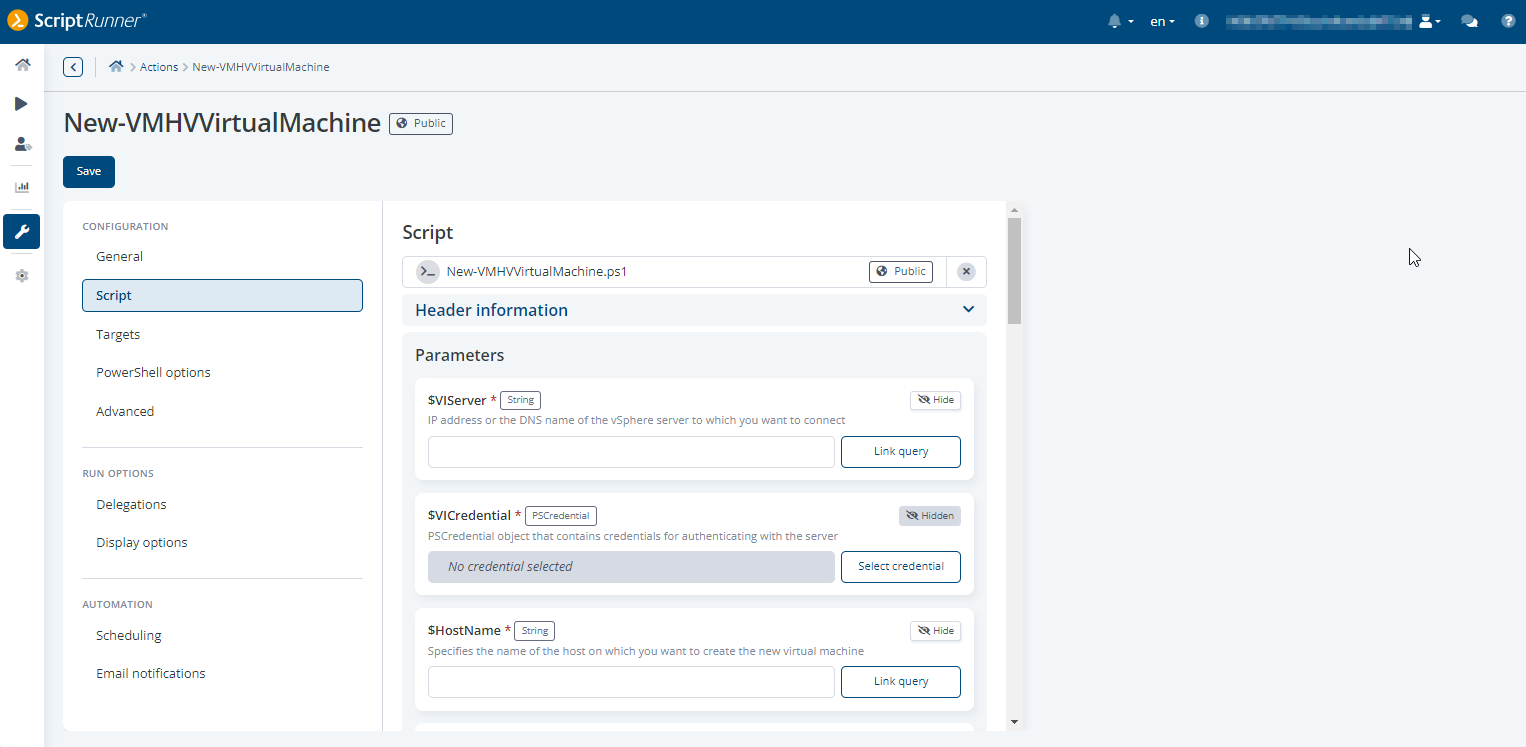Expand the Header information section
This screenshot has height=747, width=1526.
tap(967, 310)
